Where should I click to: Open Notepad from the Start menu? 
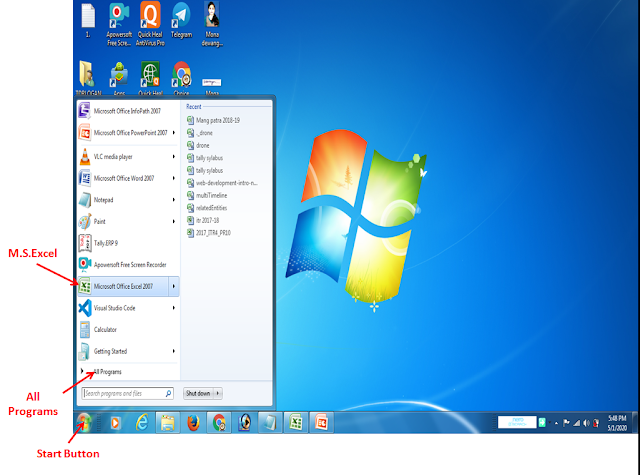124,200
